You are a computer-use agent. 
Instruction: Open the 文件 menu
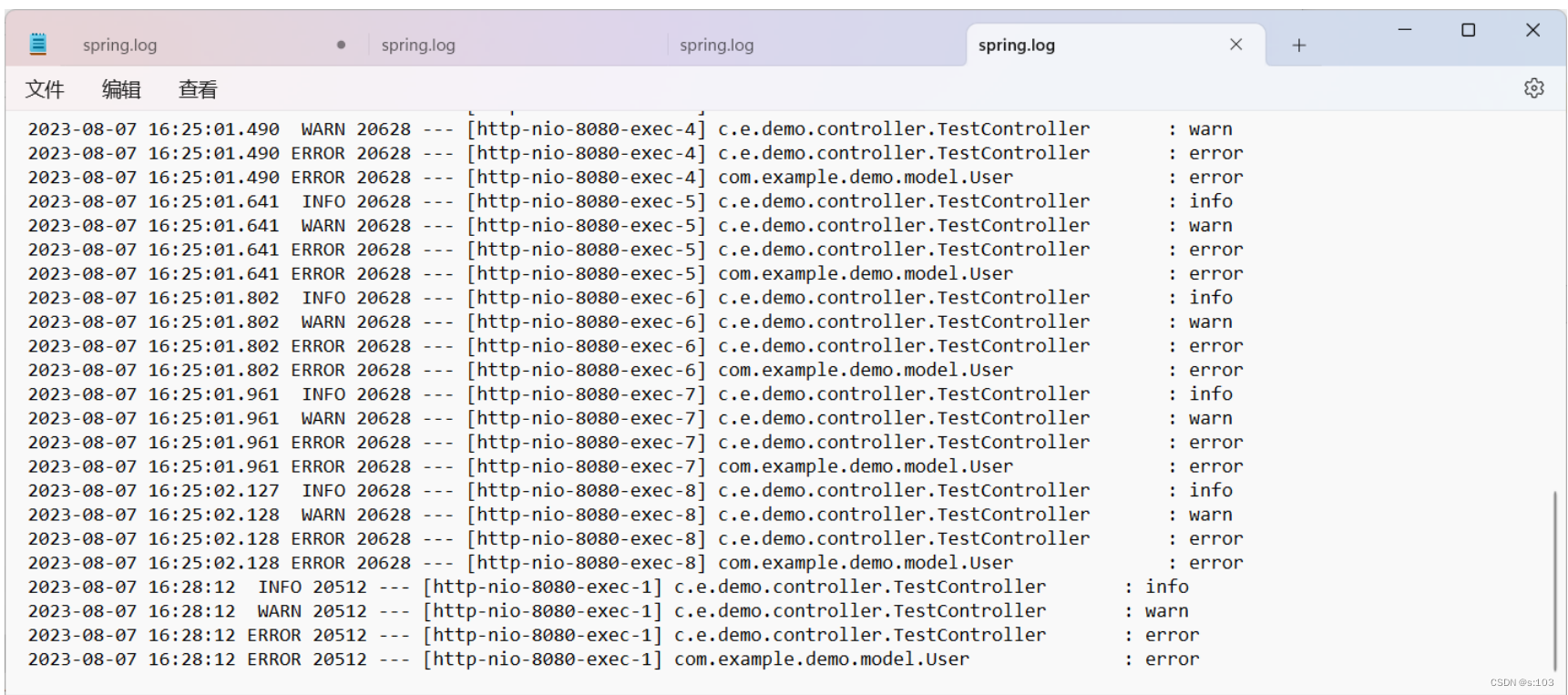click(x=45, y=89)
